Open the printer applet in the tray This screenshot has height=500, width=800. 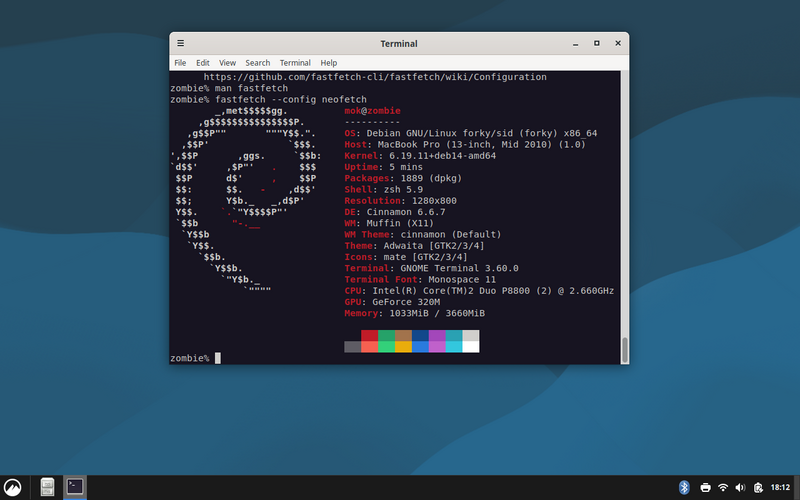(706, 488)
